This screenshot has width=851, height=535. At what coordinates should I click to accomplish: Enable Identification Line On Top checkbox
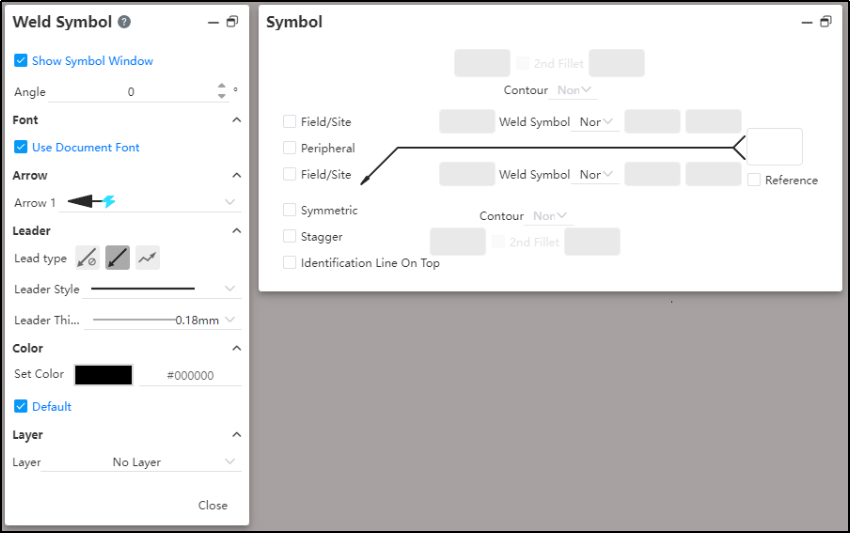[x=289, y=263]
